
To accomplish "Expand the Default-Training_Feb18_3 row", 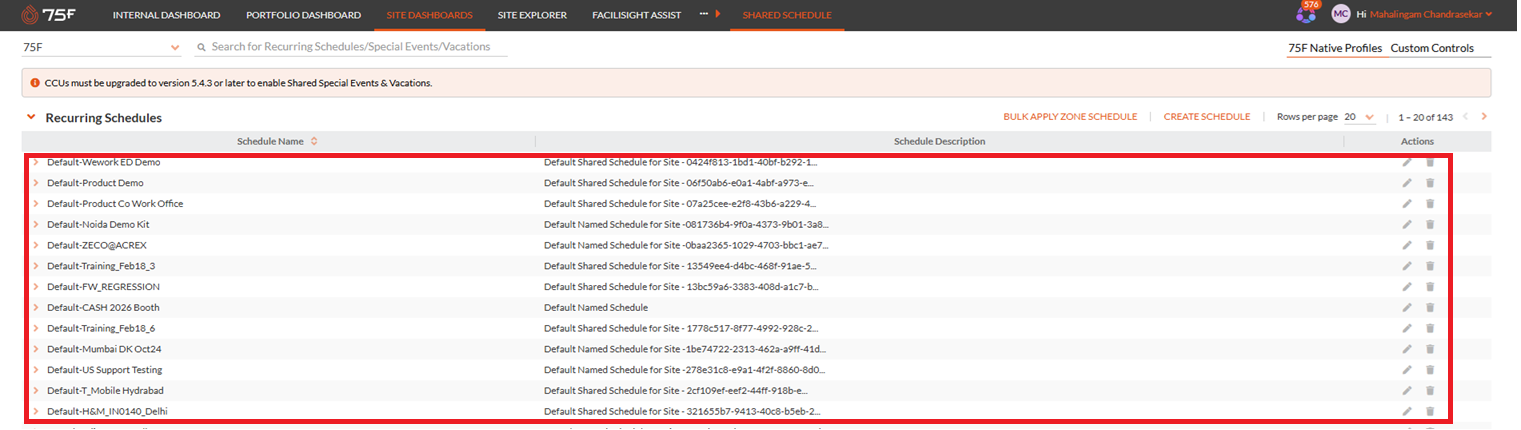I will coord(35,266).
